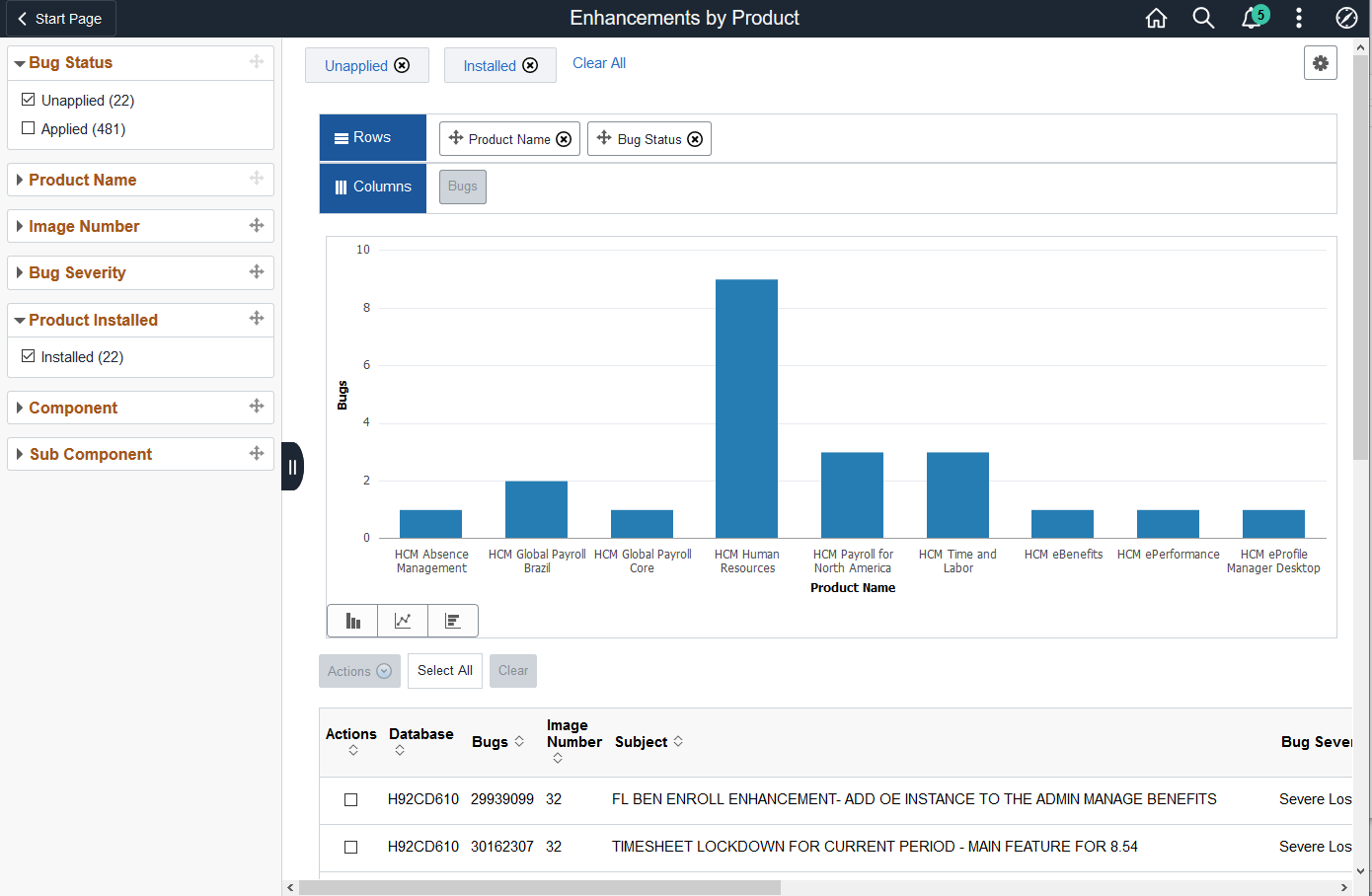Open the gear options menu icon
This screenshot has width=1372, height=896.
(x=1321, y=63)
